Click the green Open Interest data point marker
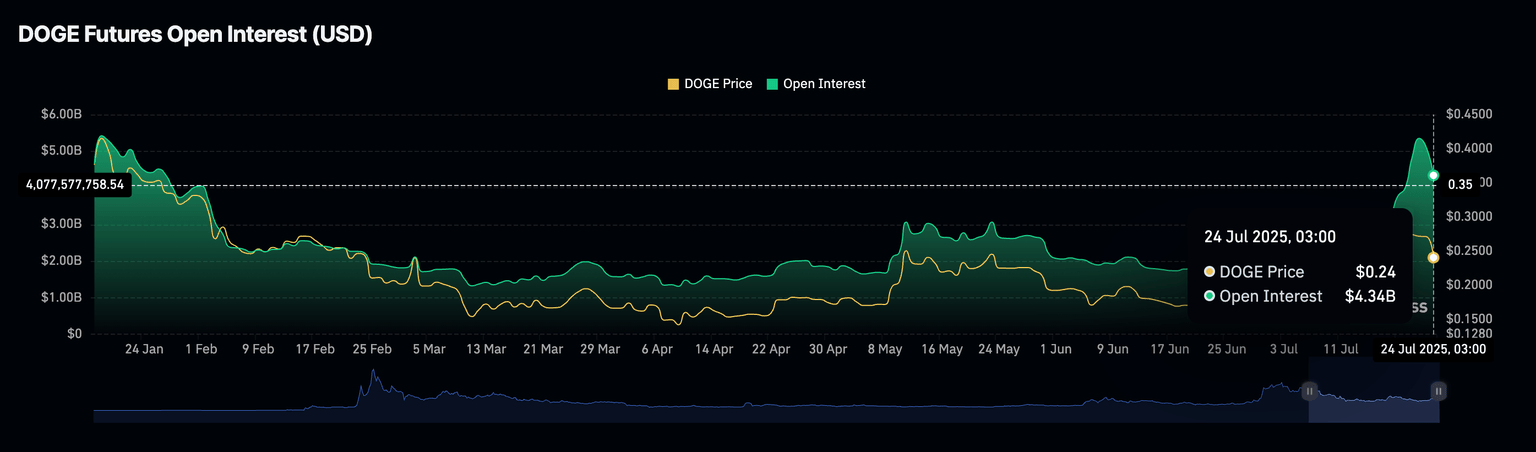This screenshot has height=452, width=1536. [1433, 175]
